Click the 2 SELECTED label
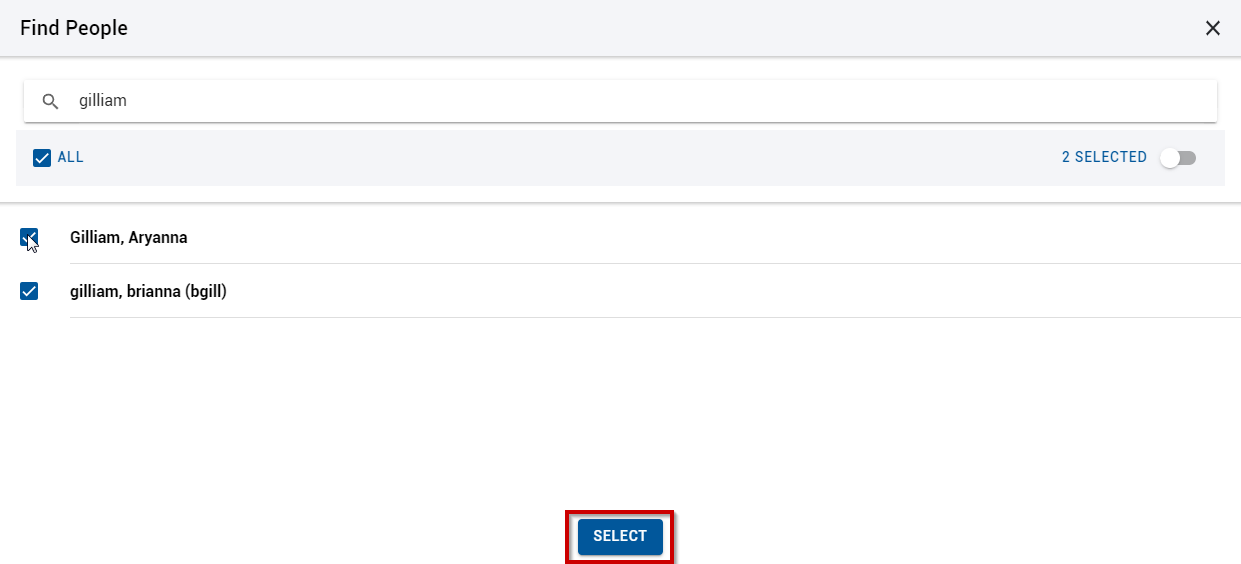Screen dimensions: 1241x564 (x=1104, y=157)
